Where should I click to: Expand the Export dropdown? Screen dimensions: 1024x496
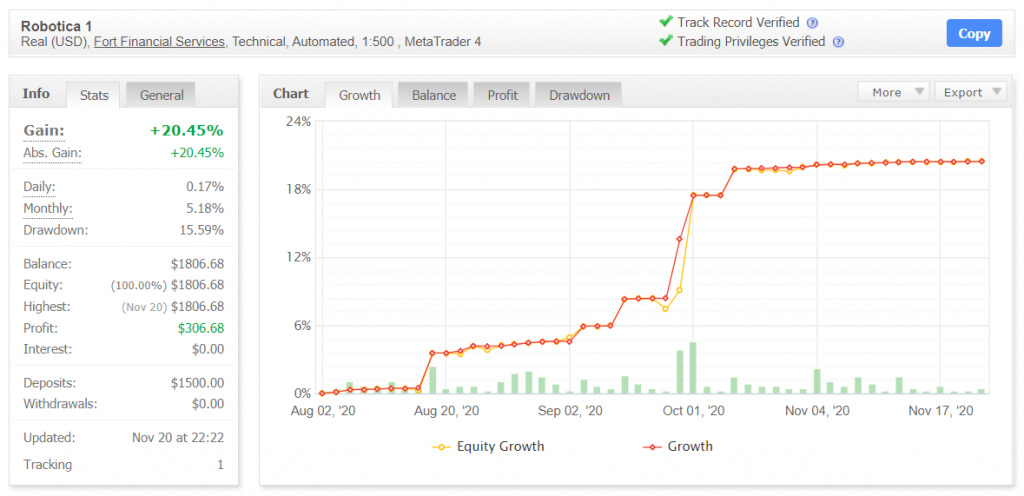pos(971,92)
